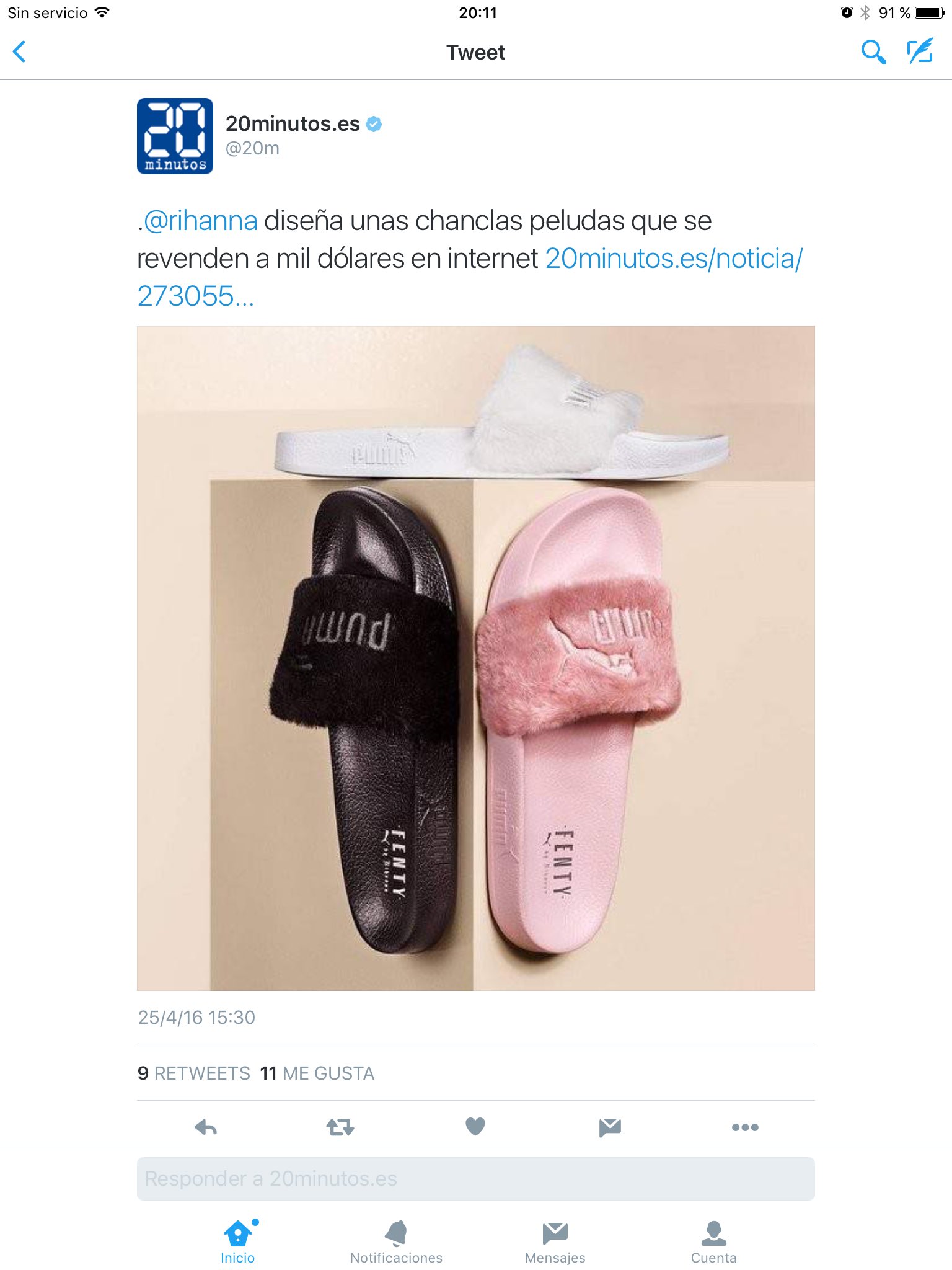
Task: Tap the 20minutos.es account name
Action: pyautogui.click(x=293, y=123)
